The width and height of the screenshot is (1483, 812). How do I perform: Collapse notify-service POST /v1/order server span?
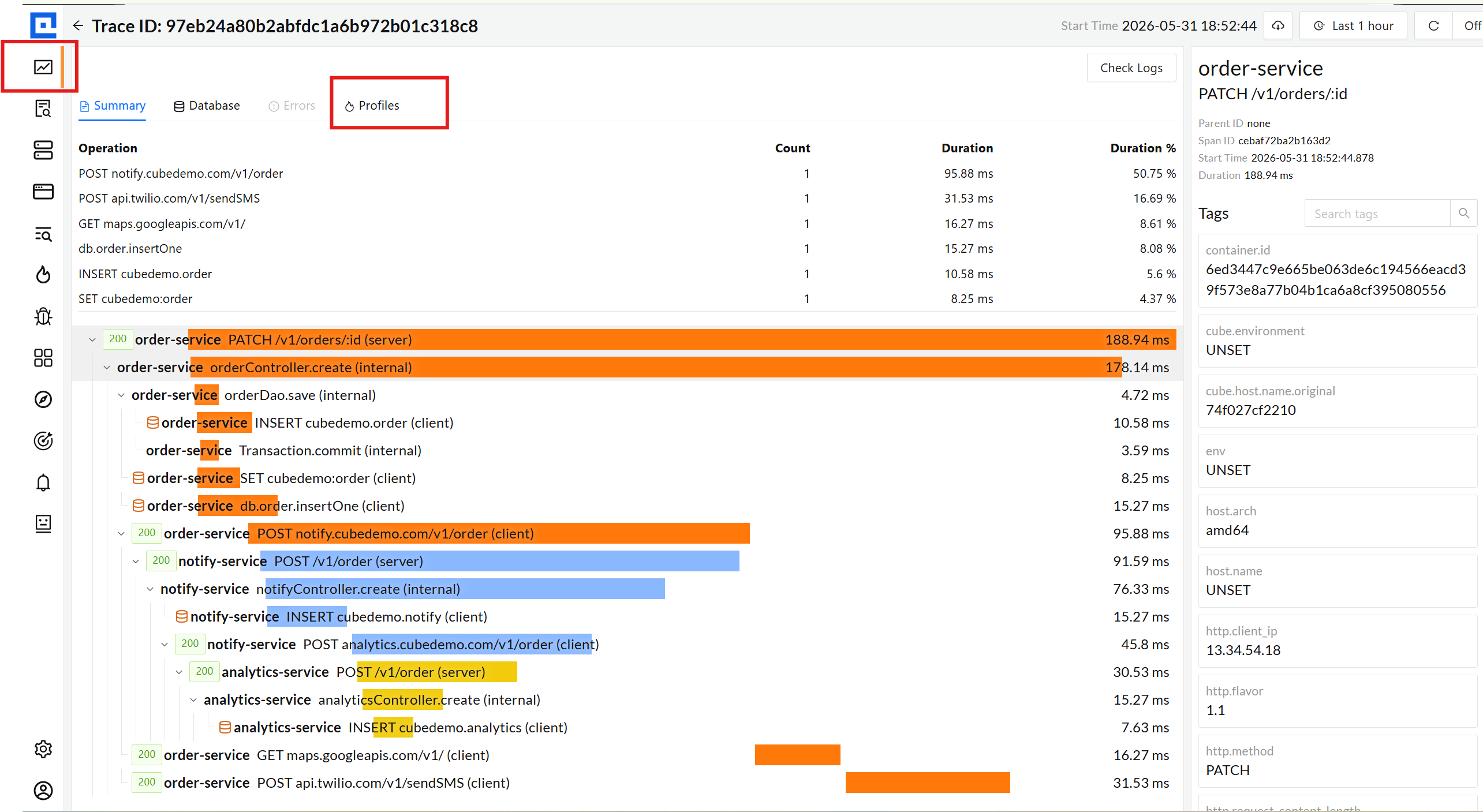136,562
